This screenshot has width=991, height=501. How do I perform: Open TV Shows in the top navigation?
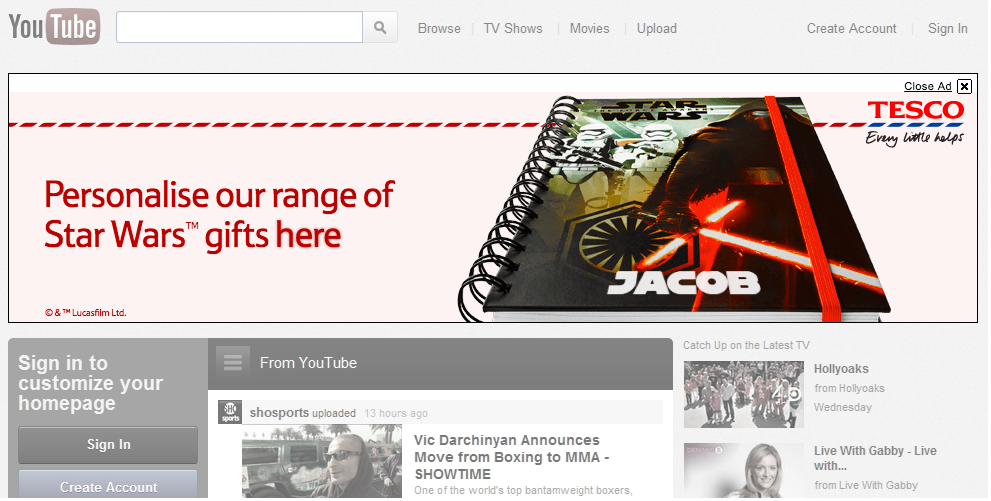coord(513,28)
